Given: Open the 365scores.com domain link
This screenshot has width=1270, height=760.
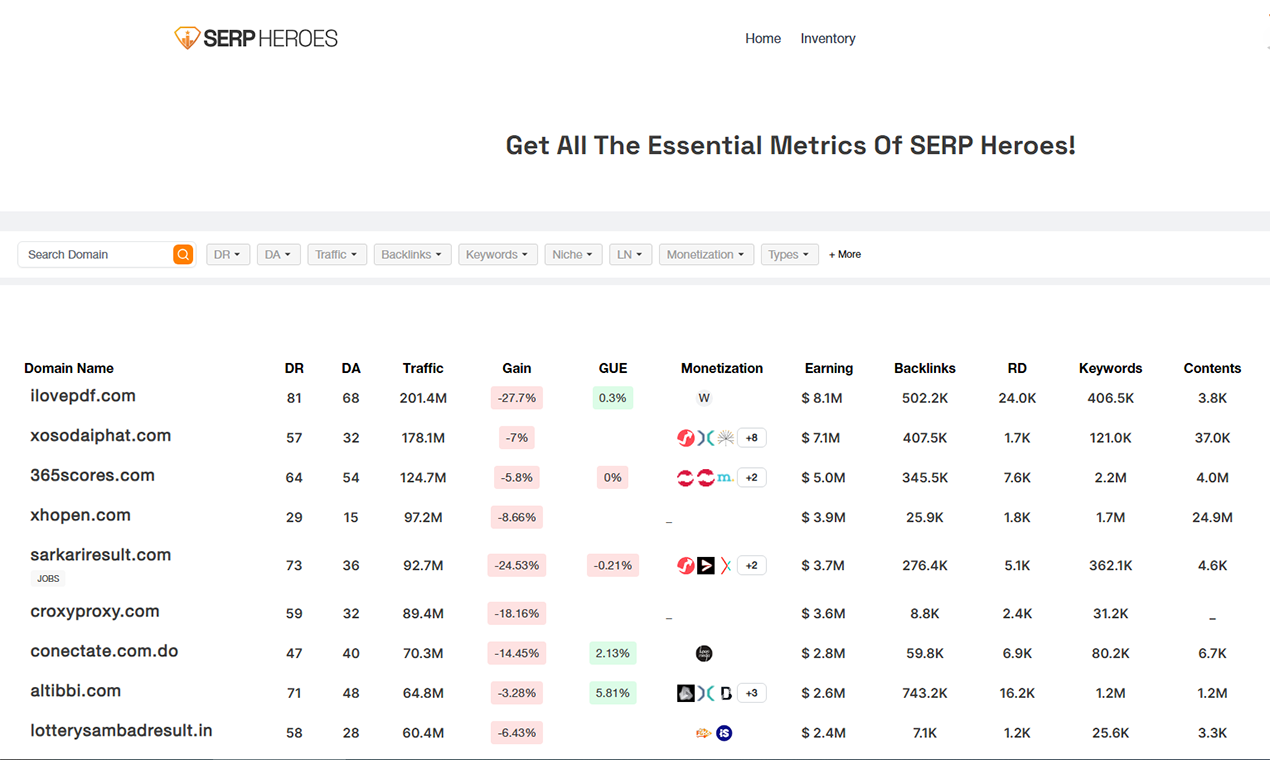Looking at the screenshot, I should pyautogui.click(x=93, y=476).
